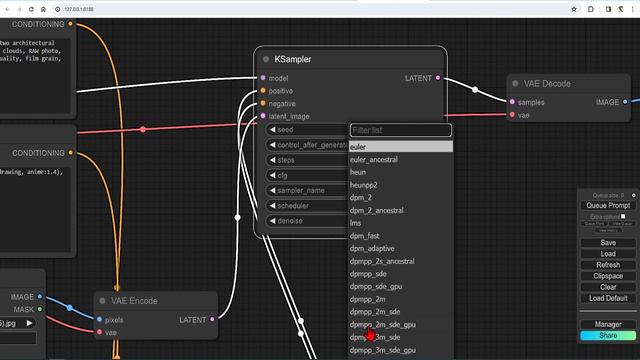Image resolution: width=640 pixels, height=360 pixels.
Task: Bookmark the page with the star icon
Action: pyautogui.click(x=574, y=9)
